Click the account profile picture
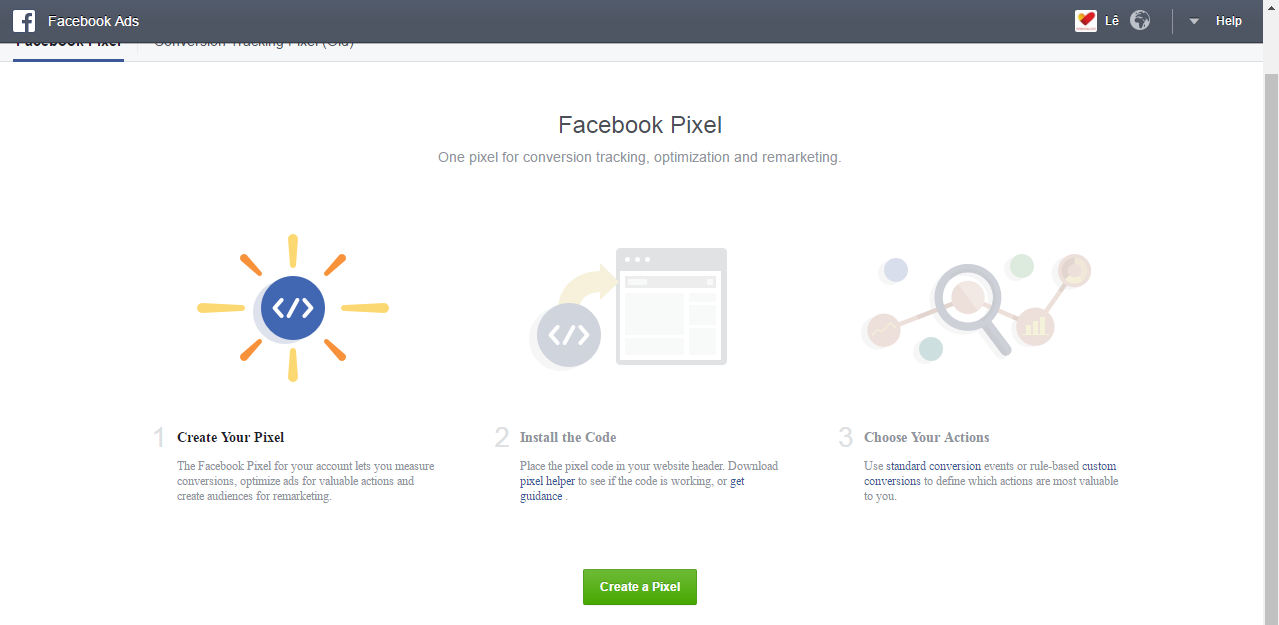This screenshot has height=625, width=1279. (x=1086, y=21)
